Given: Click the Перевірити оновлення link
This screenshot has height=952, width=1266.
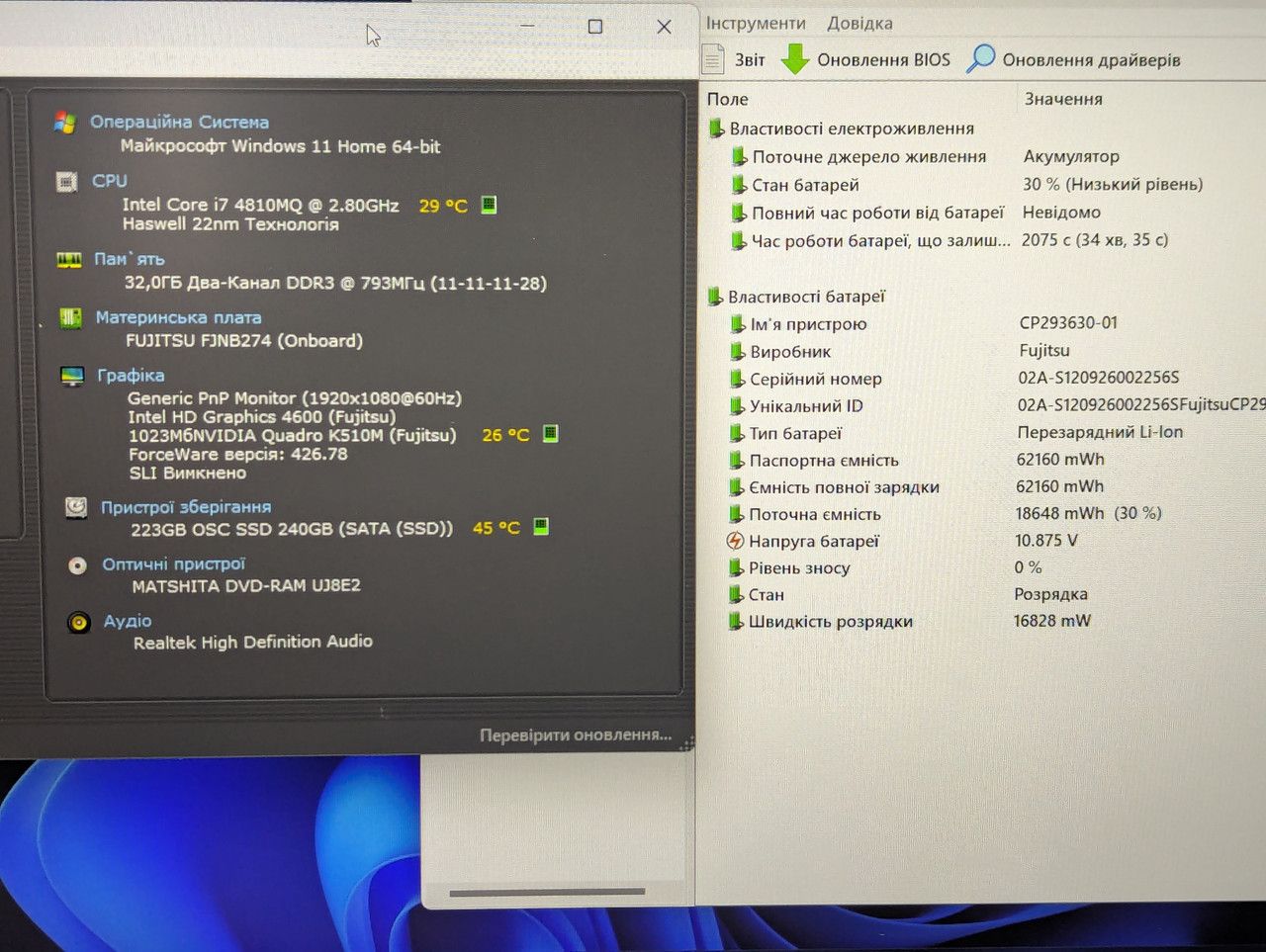Looking at the screenshot, I should click(x=576, y=736).
